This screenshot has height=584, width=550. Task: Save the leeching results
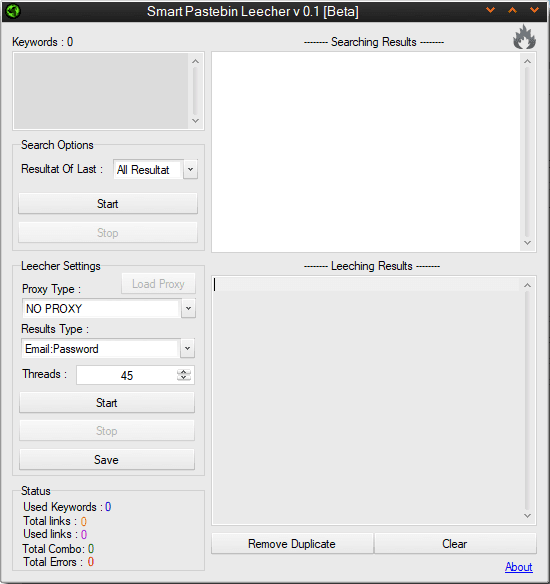[107, 460]
